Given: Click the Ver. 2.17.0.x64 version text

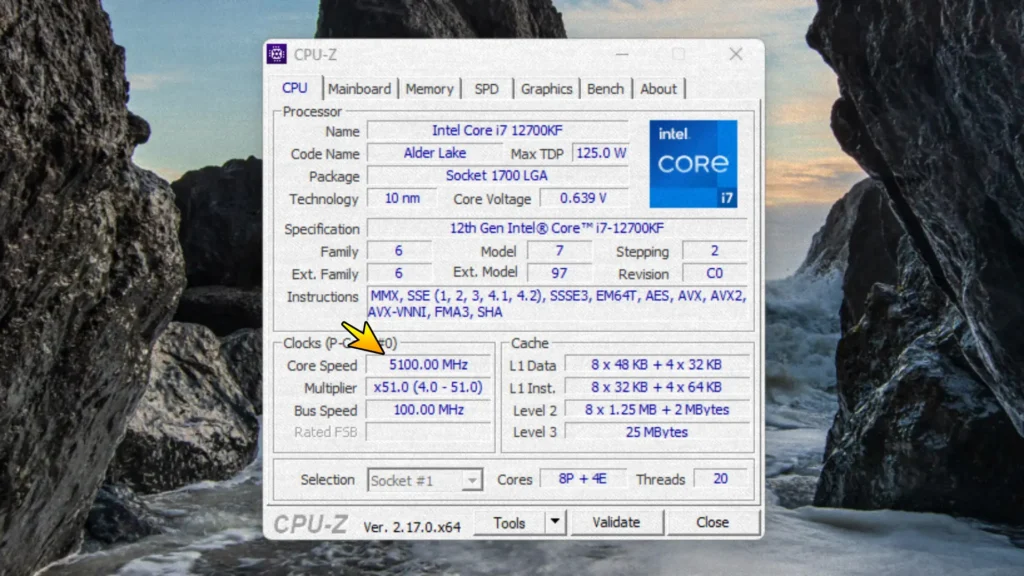Looking at the screenshot, I should (412, 526).
